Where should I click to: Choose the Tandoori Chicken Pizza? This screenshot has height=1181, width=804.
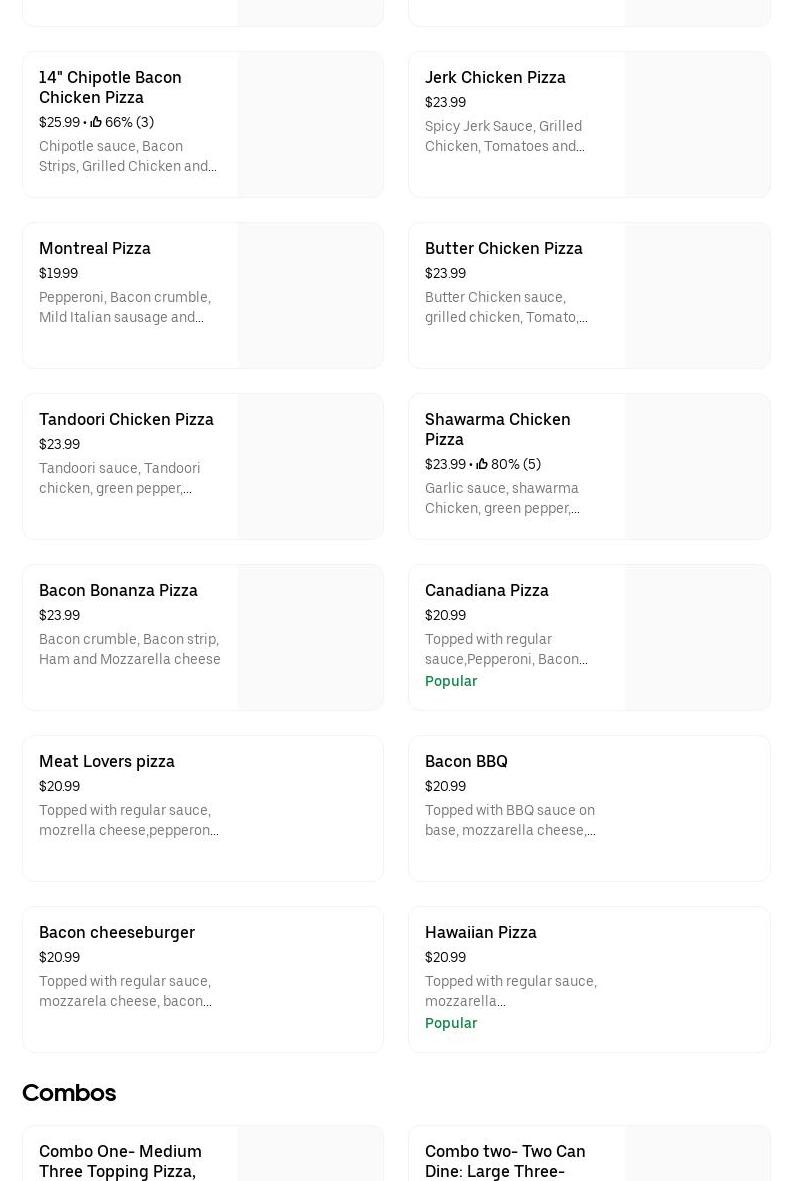[126, 419]
